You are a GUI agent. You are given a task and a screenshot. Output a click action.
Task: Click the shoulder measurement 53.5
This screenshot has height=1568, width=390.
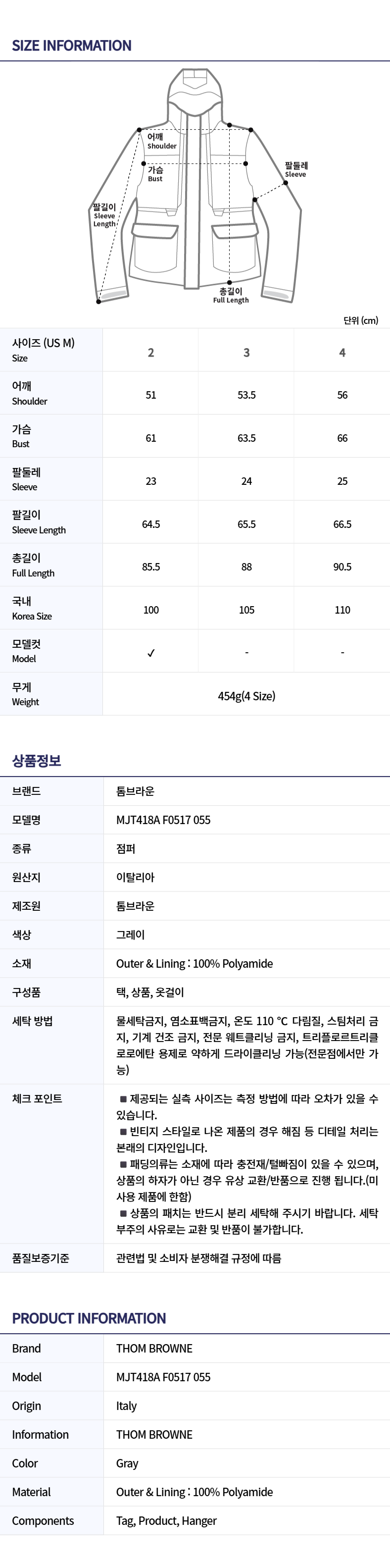point(246,395)
